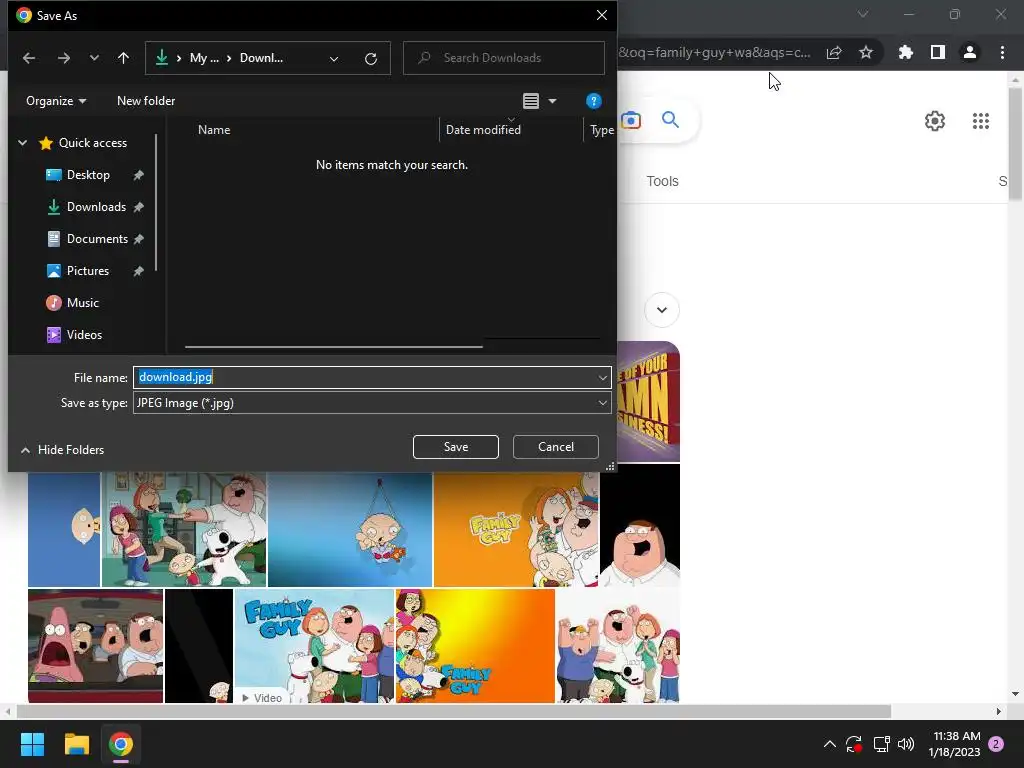Open the network icon in tray
Viewport: 1024px width, 768px height.
pyautogui.click(x=882, y=744)
